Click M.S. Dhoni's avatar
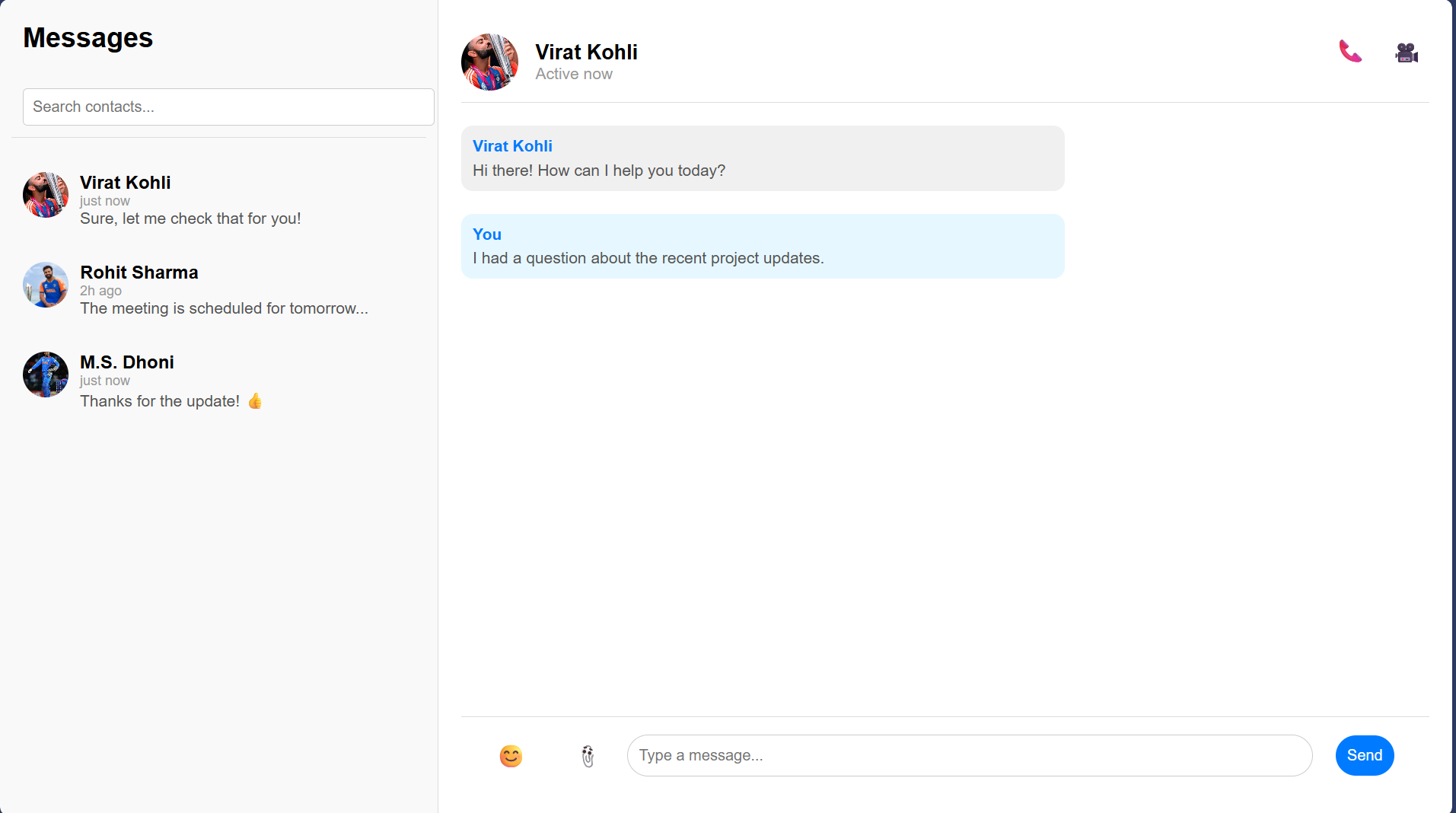 pyautogui.click(x=46, y=375)
